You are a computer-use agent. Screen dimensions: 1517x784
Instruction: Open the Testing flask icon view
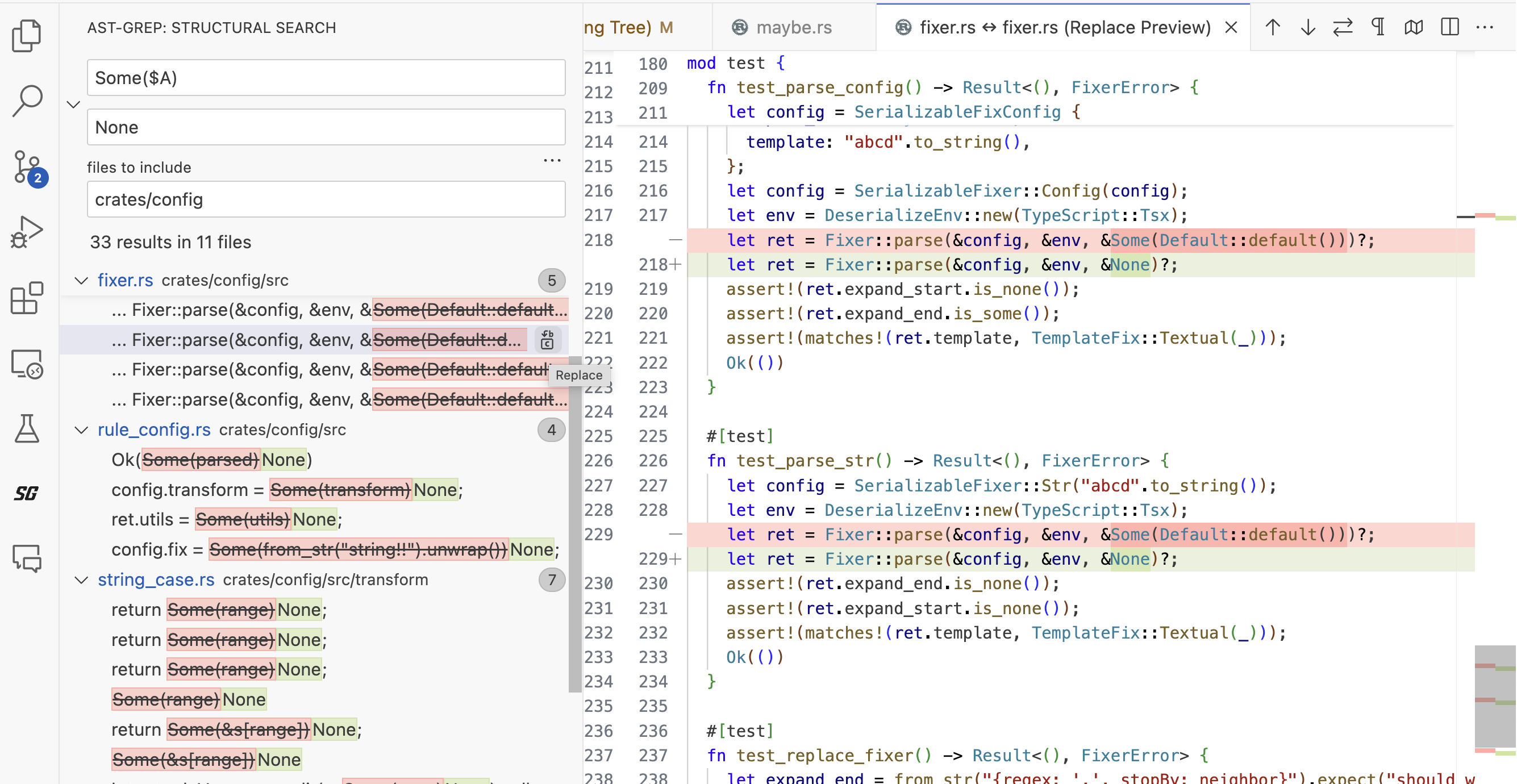[27, 428]
